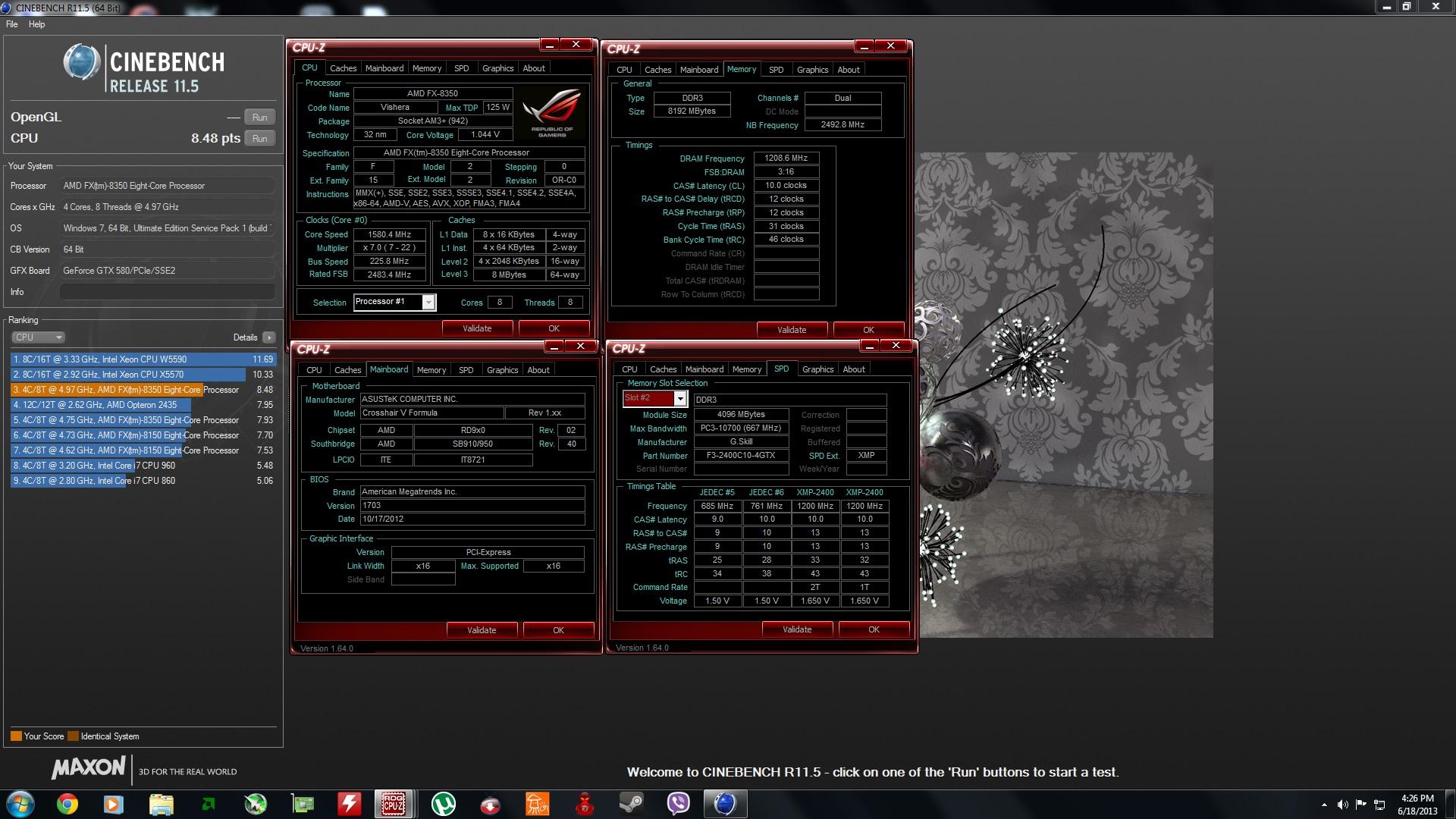Open the Action Center flag icon
This screenshot has height=819, width=1456.
point(1361,805)
